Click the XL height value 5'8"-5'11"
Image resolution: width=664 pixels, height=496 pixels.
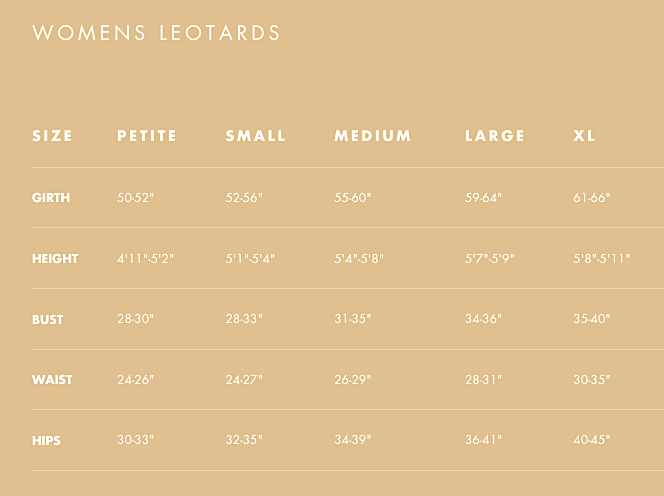point(602,258)
